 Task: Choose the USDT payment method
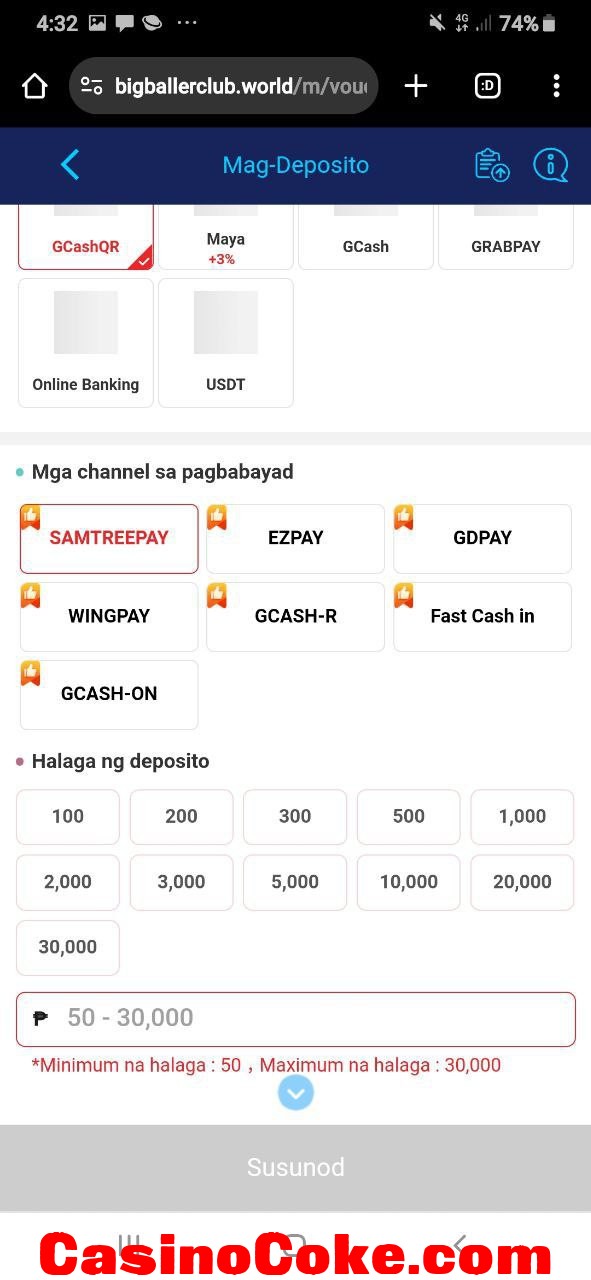226,343
